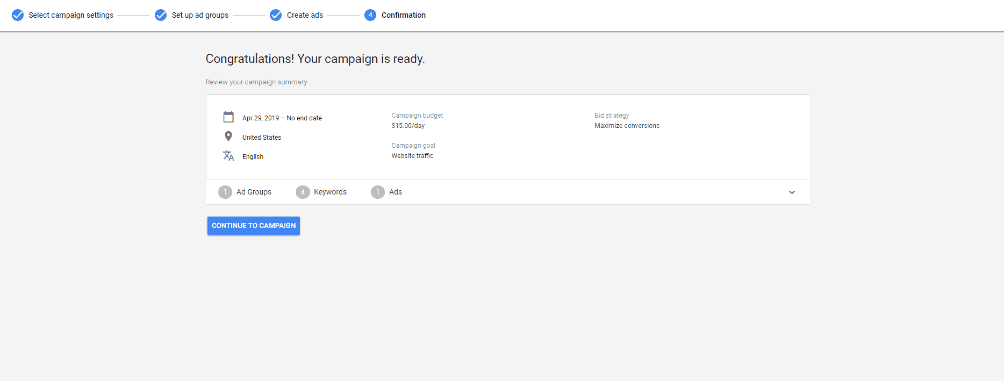Click the calendar date icon

click(228, 117)
